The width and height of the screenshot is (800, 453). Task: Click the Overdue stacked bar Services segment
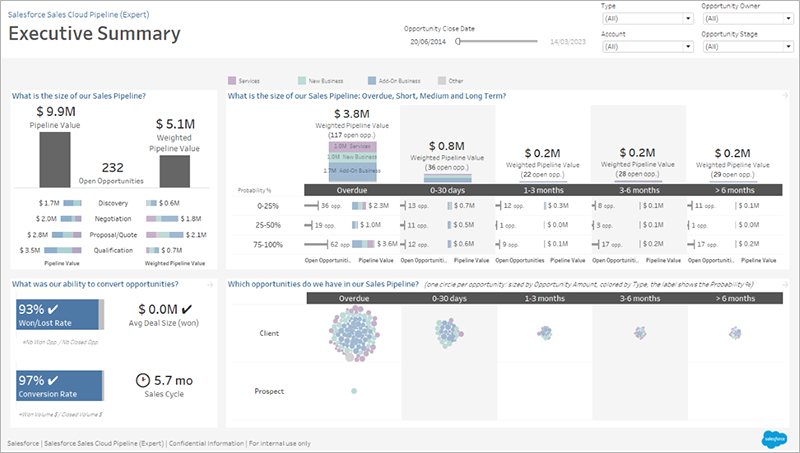click(x=353, y=146)
